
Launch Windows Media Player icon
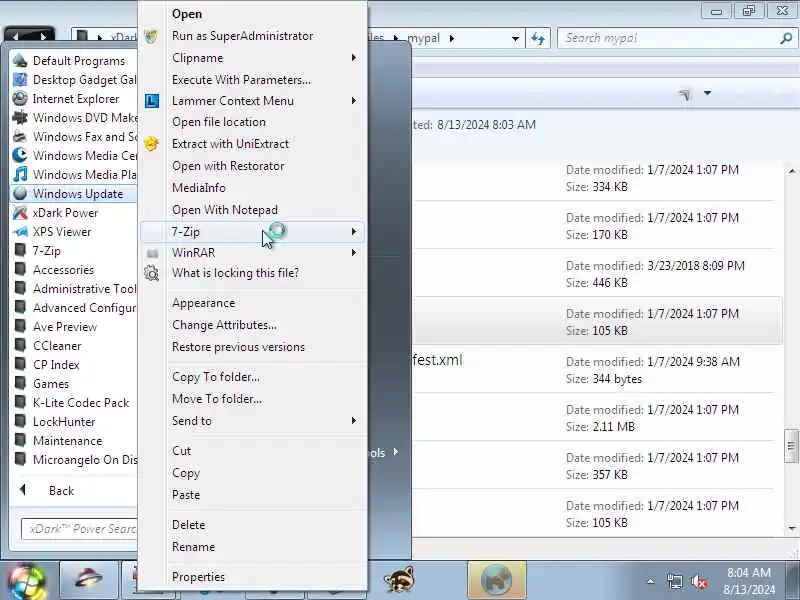click(20, 174)
